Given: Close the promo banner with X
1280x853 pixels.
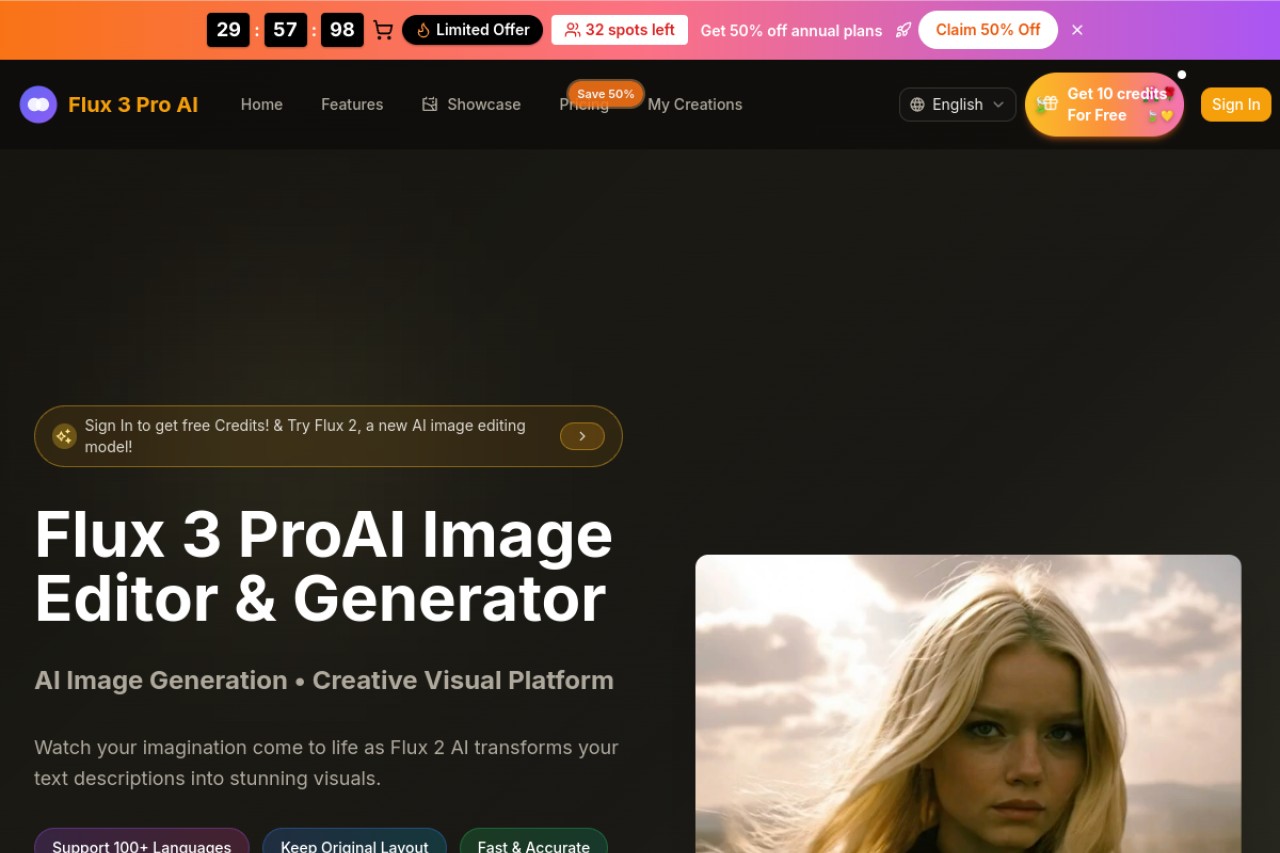Looking at the screenshot, I should pyautogui.click(x=1077, y=30).
